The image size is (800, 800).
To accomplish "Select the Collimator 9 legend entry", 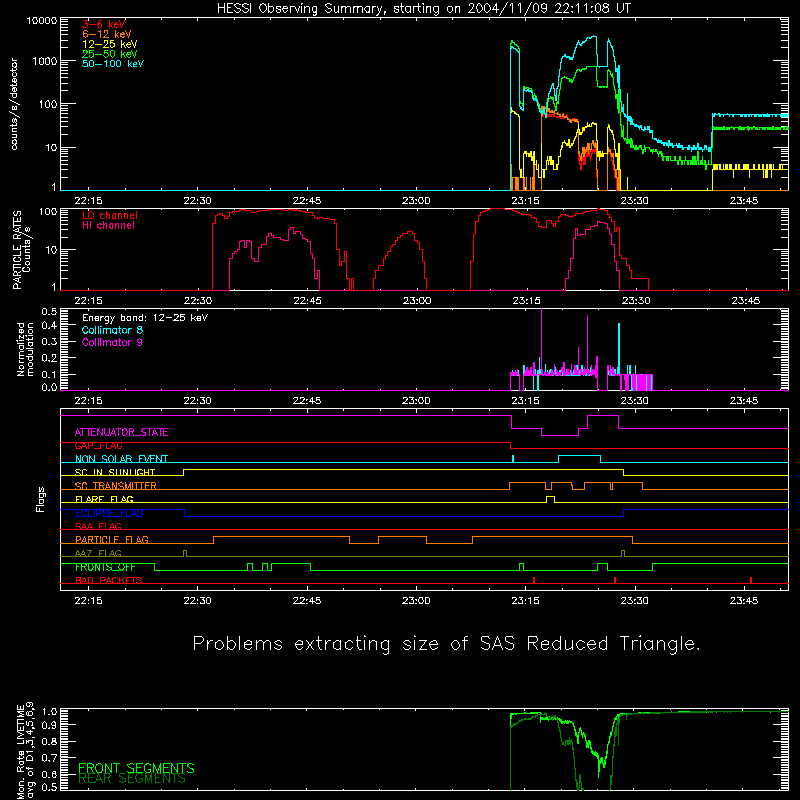I will [x=112, y=342].
